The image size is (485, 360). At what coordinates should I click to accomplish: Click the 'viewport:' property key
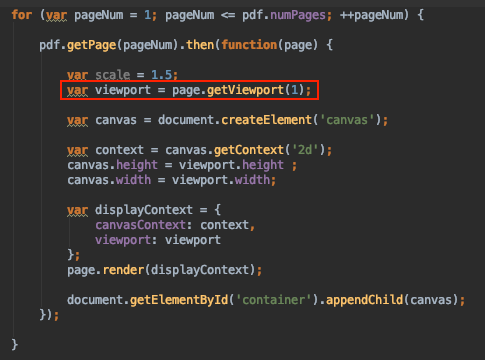click(126, 240)
